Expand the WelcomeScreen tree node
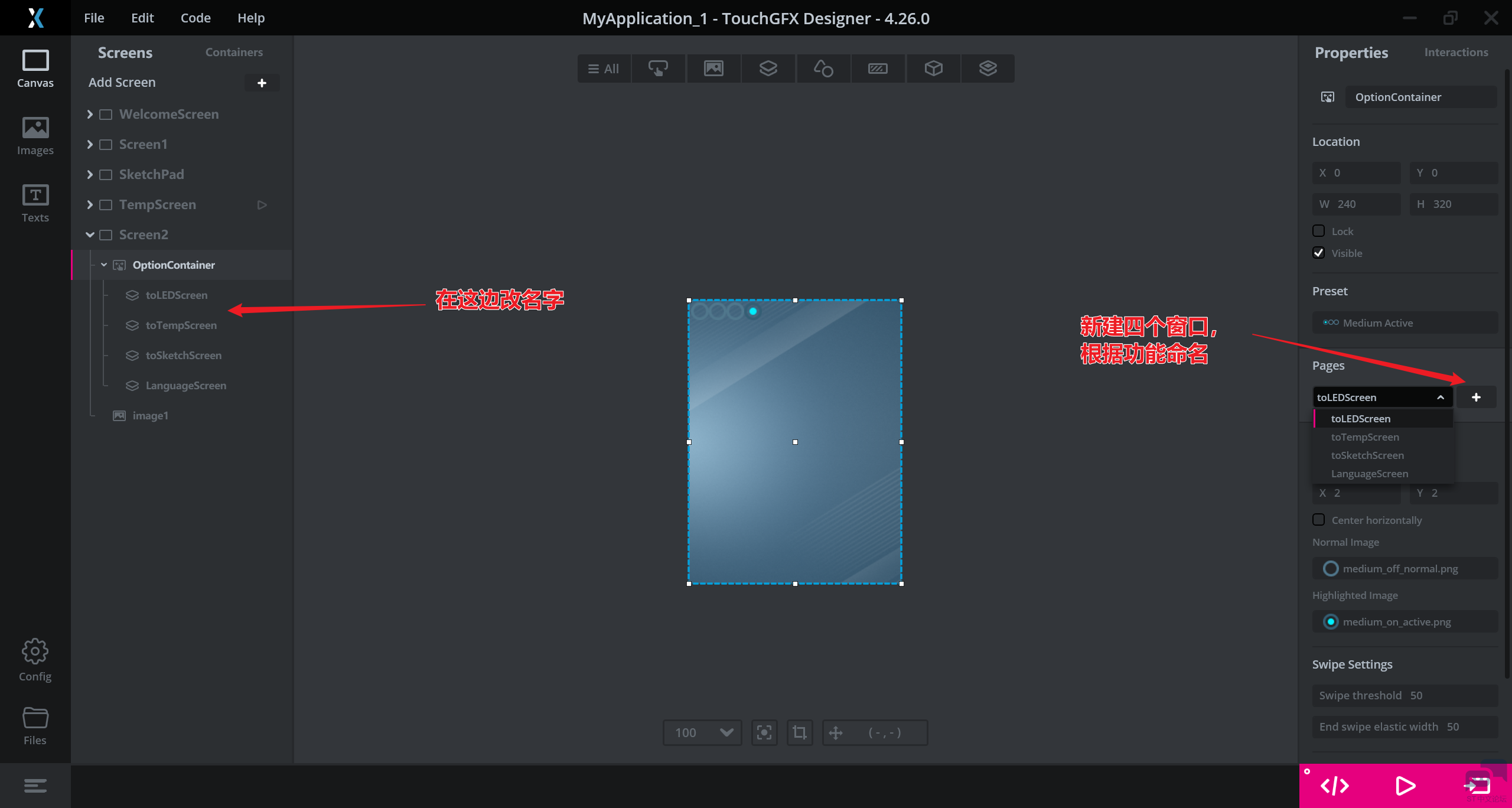 click(x=90, y=114)
